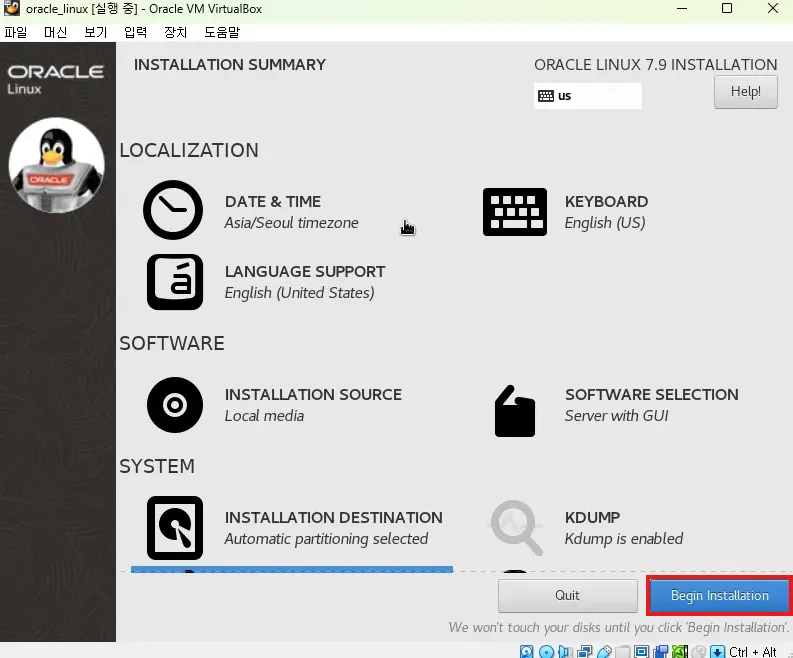The image size is (793, 658).
Task: Open the 입력 menu
Action: 136,32
